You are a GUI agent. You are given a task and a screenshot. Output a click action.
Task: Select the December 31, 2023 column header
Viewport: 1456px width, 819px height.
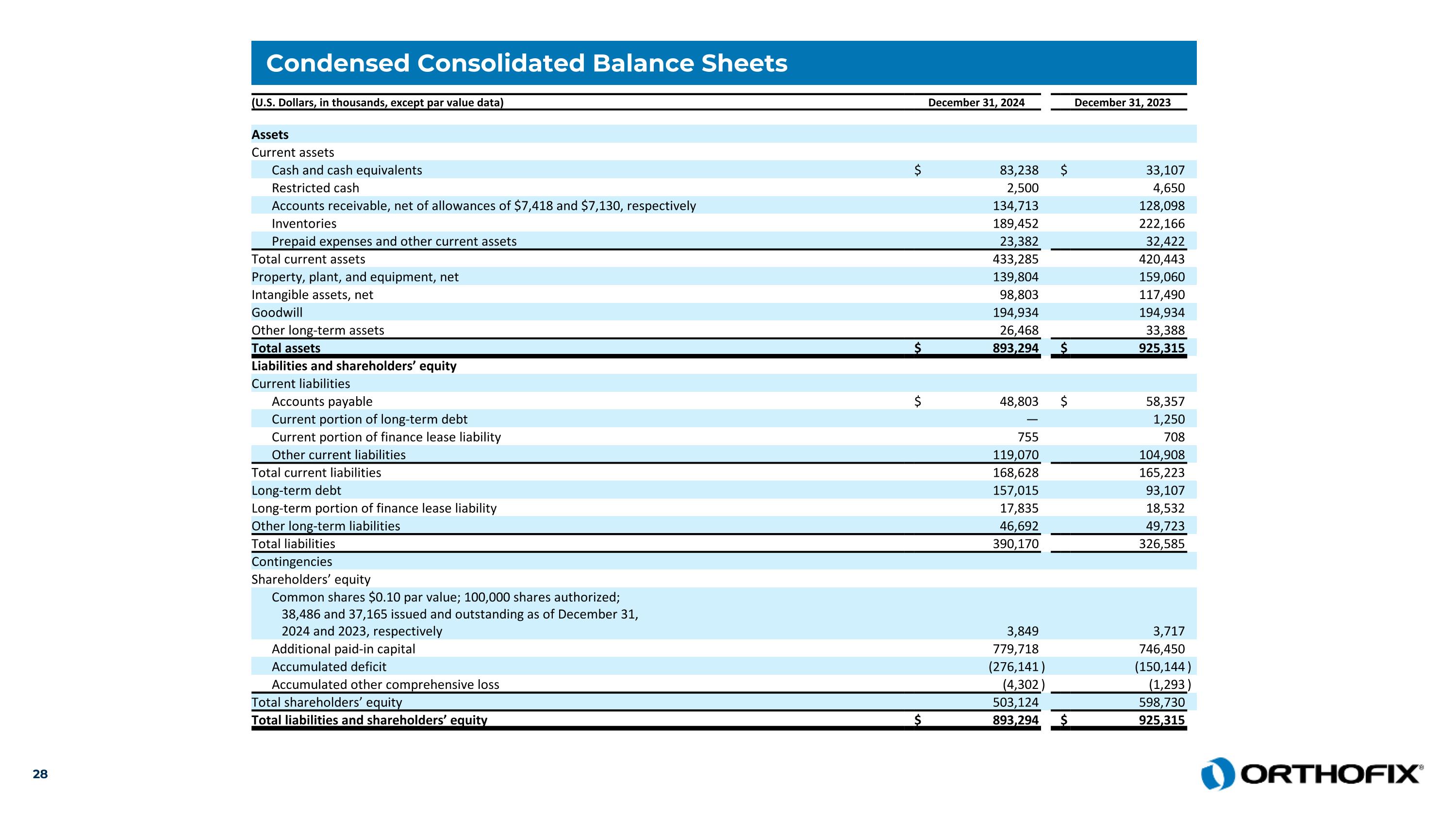[x=1122, y=102]
